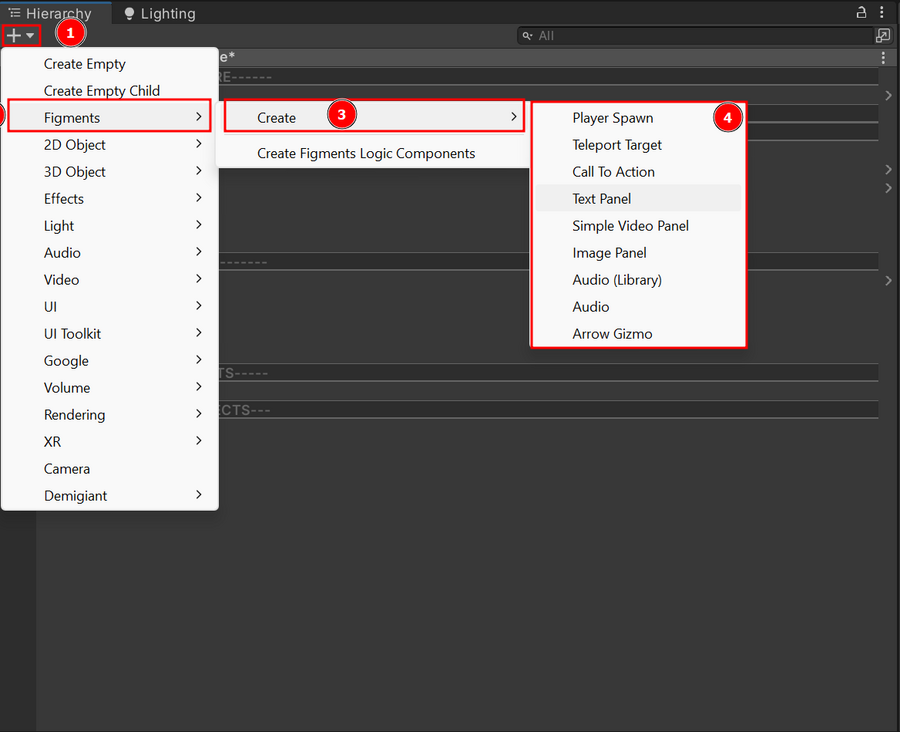
Task: Expand the 2D Object submenu
Action: 110,145
